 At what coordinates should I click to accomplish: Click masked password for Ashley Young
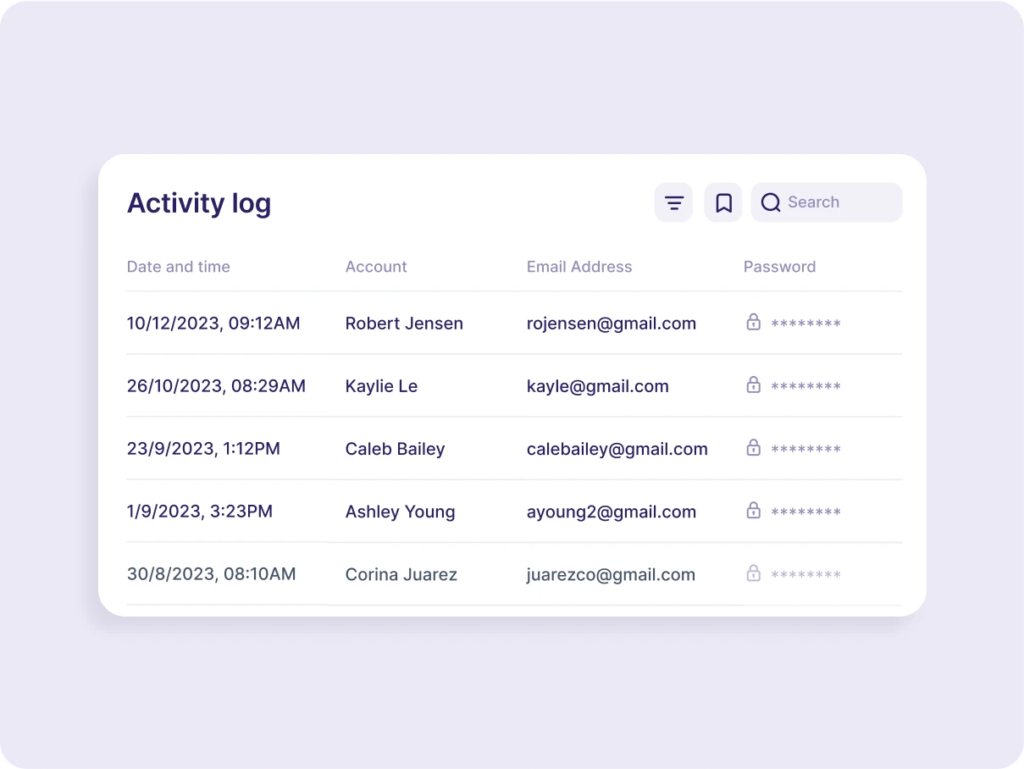806,511
